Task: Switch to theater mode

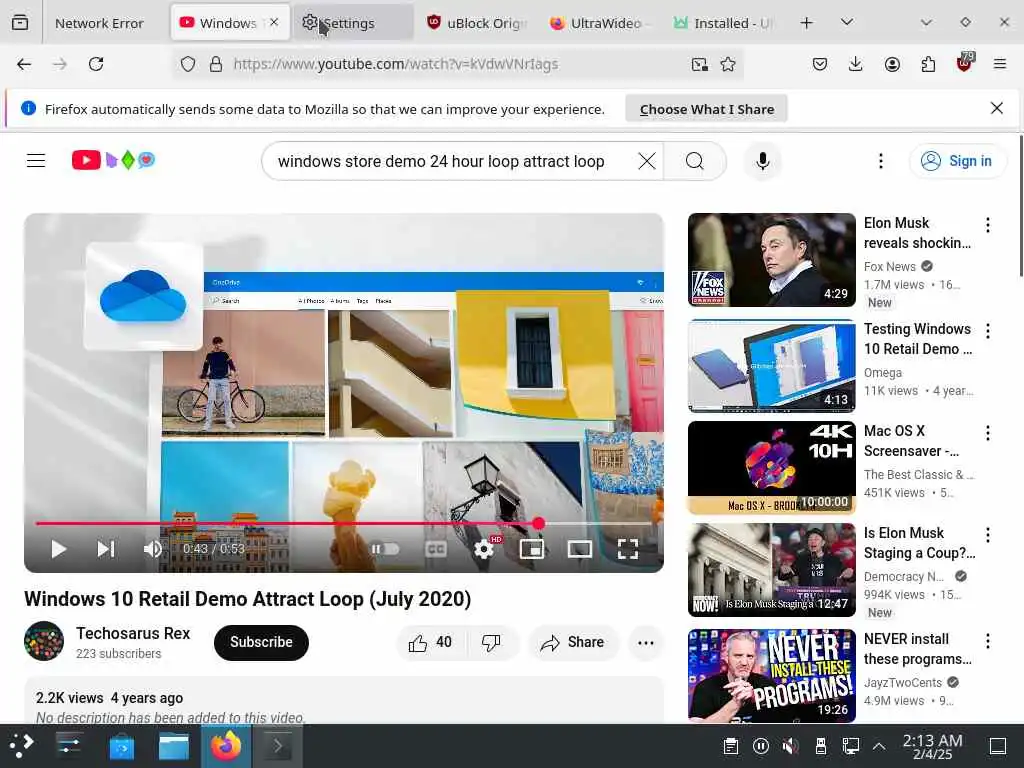Action: pyautogui.click(x=580, y=549)
